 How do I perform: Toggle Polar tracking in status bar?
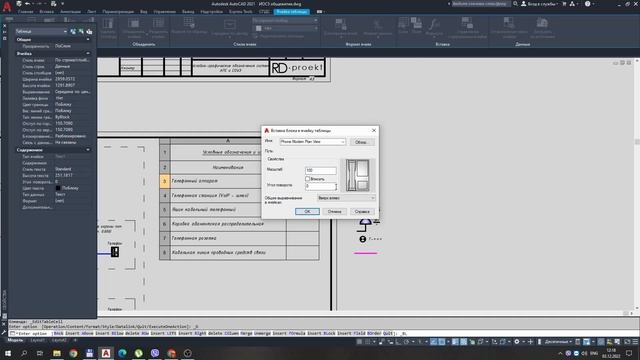point(407,342)
